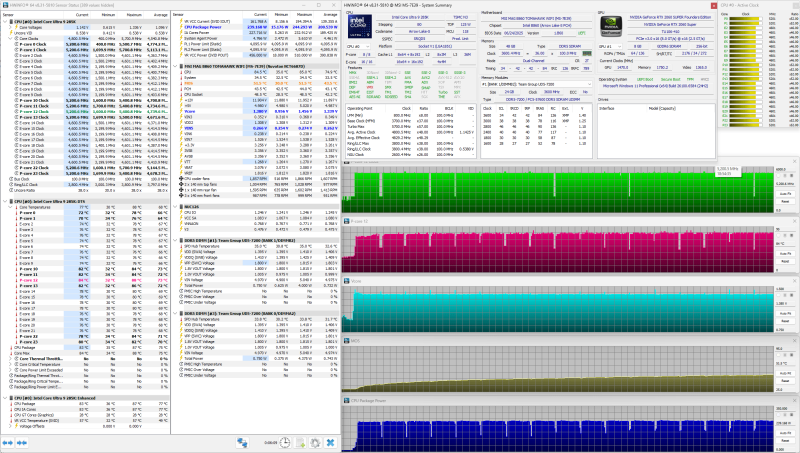This screenshot has height=453, width=800.
Task: Click the log file with plus icon
Action: [300, 443]
